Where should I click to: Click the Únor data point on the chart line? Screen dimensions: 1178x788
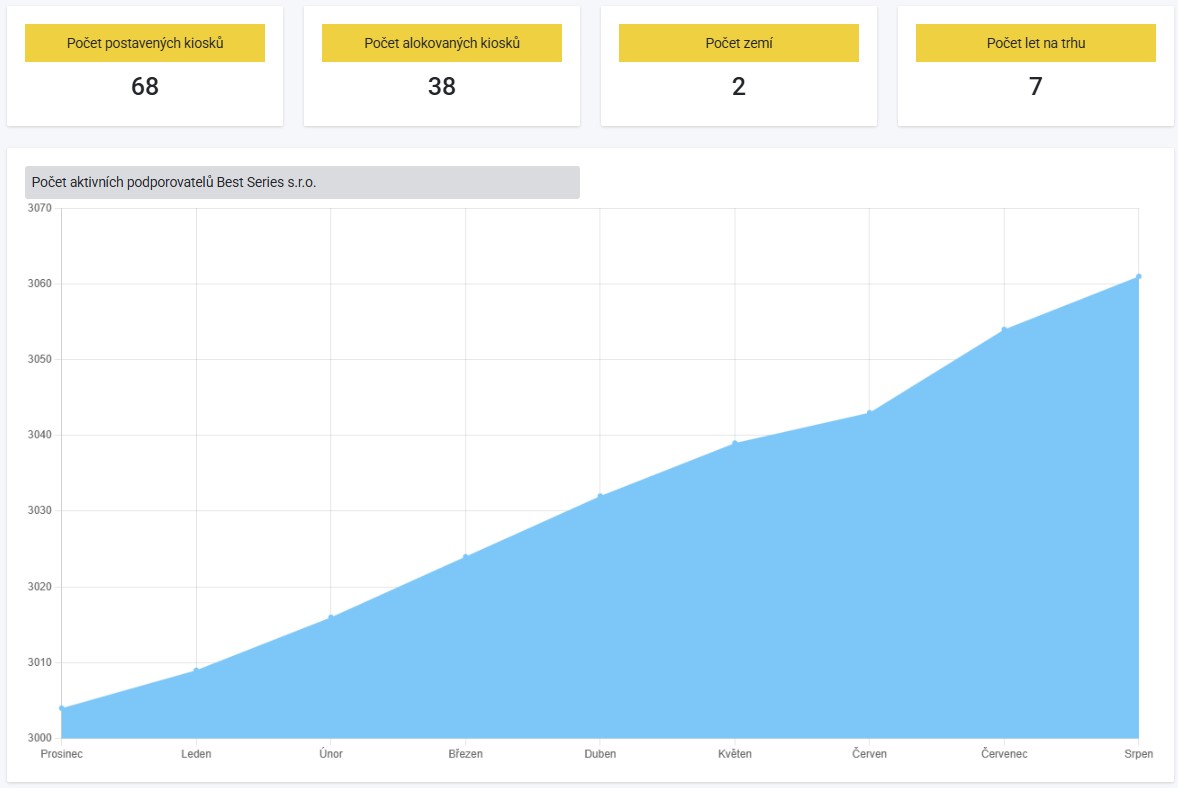click(330, 617)
